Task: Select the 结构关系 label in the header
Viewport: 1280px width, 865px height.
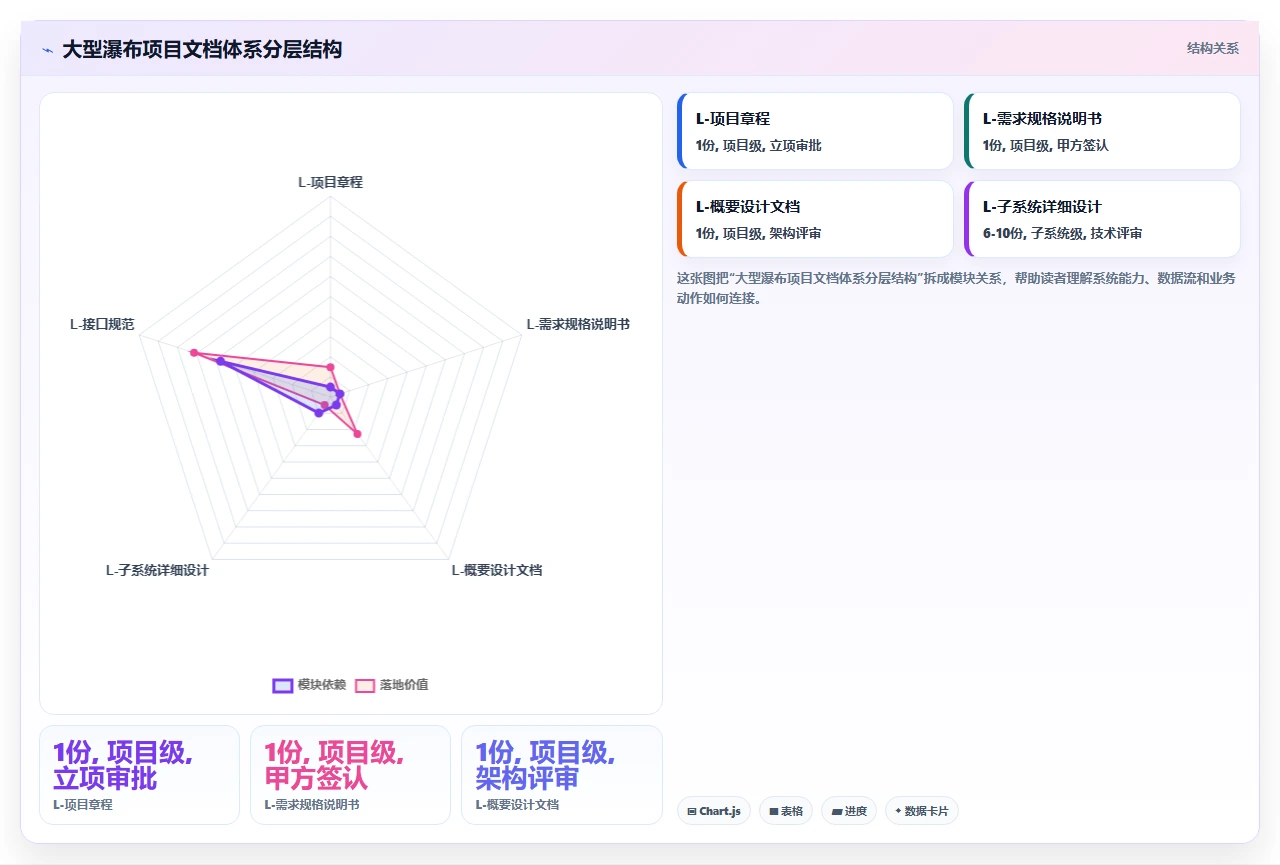Action: 1213,48
